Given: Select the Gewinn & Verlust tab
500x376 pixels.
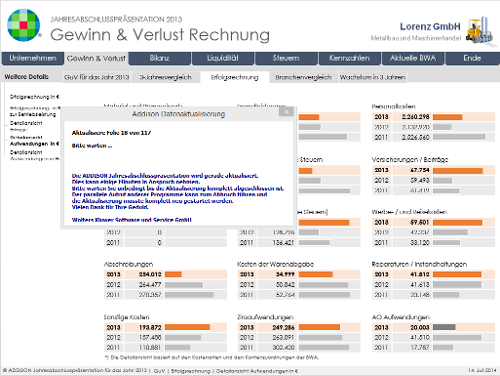Looking at the screenshot, I should pyautogui.click(x=96, y=58).
